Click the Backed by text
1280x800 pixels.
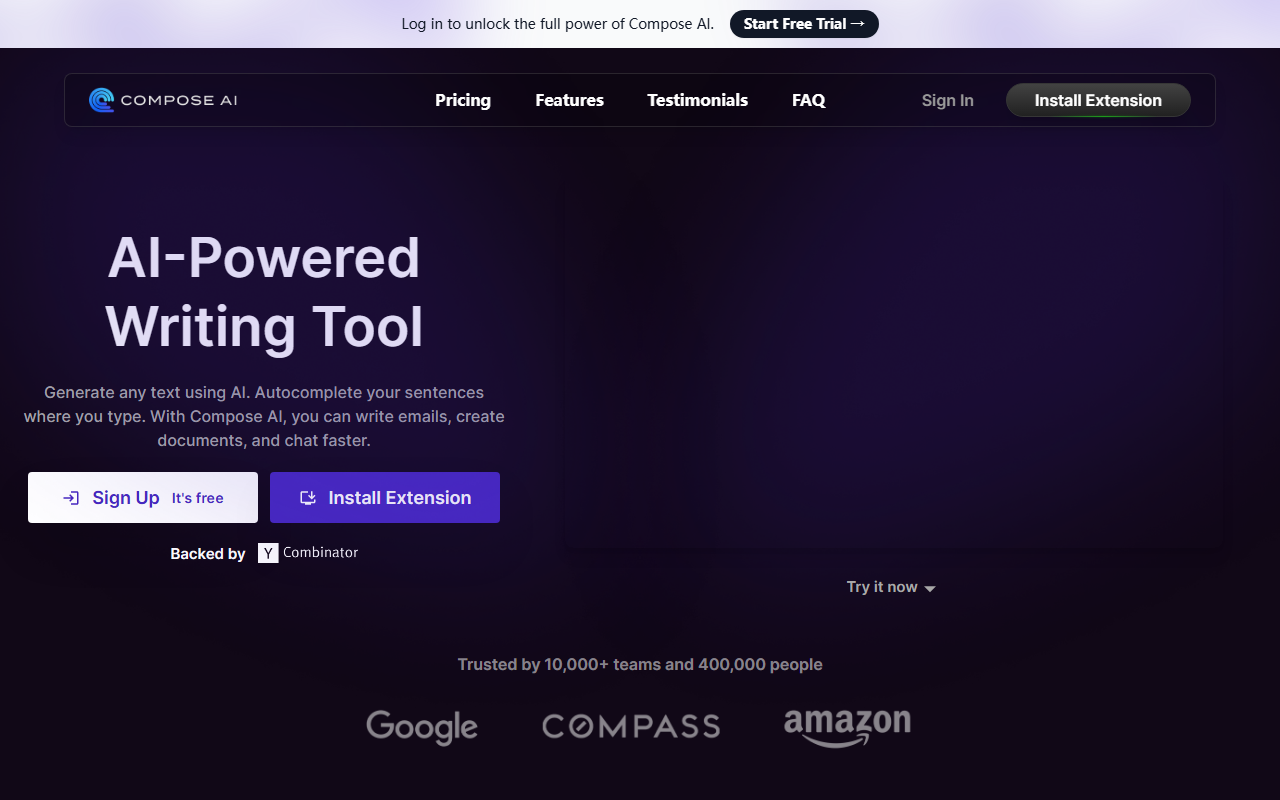(x=207, y=554)
